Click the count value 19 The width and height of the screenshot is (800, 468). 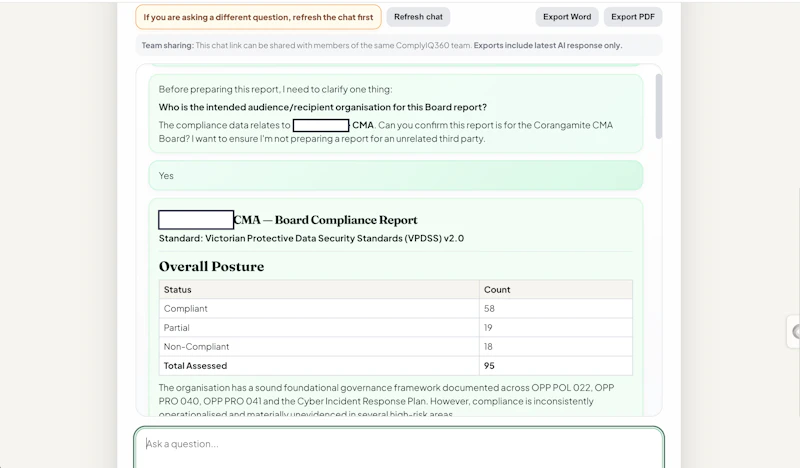coord(488,328)
